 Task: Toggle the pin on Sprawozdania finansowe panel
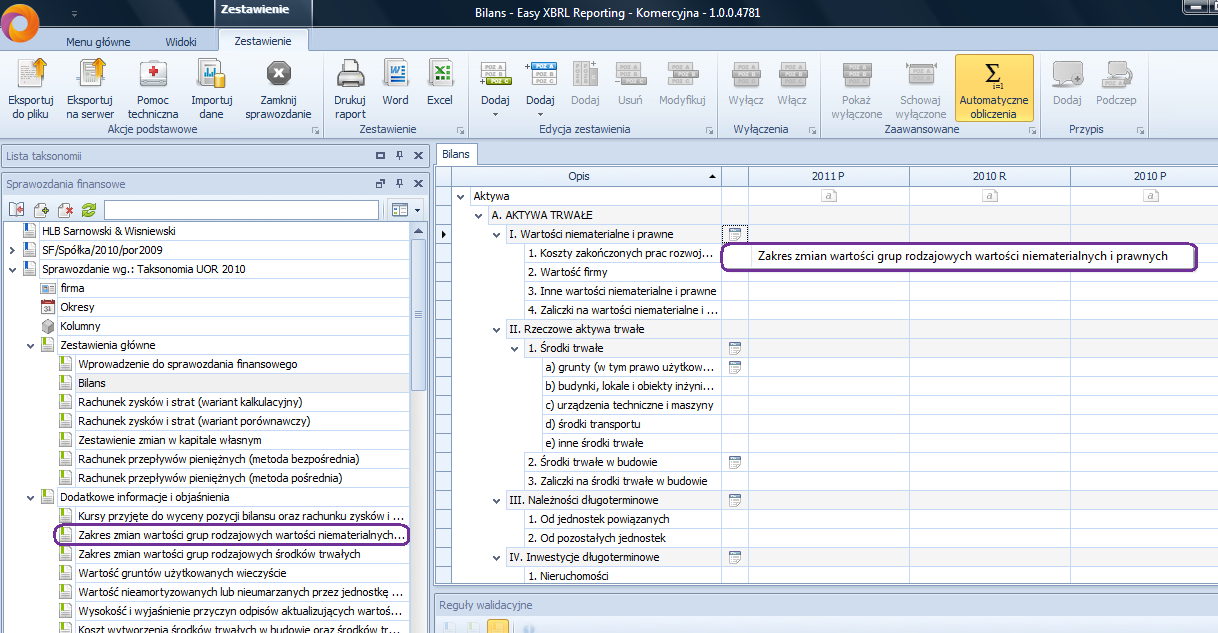pos(398,184)
